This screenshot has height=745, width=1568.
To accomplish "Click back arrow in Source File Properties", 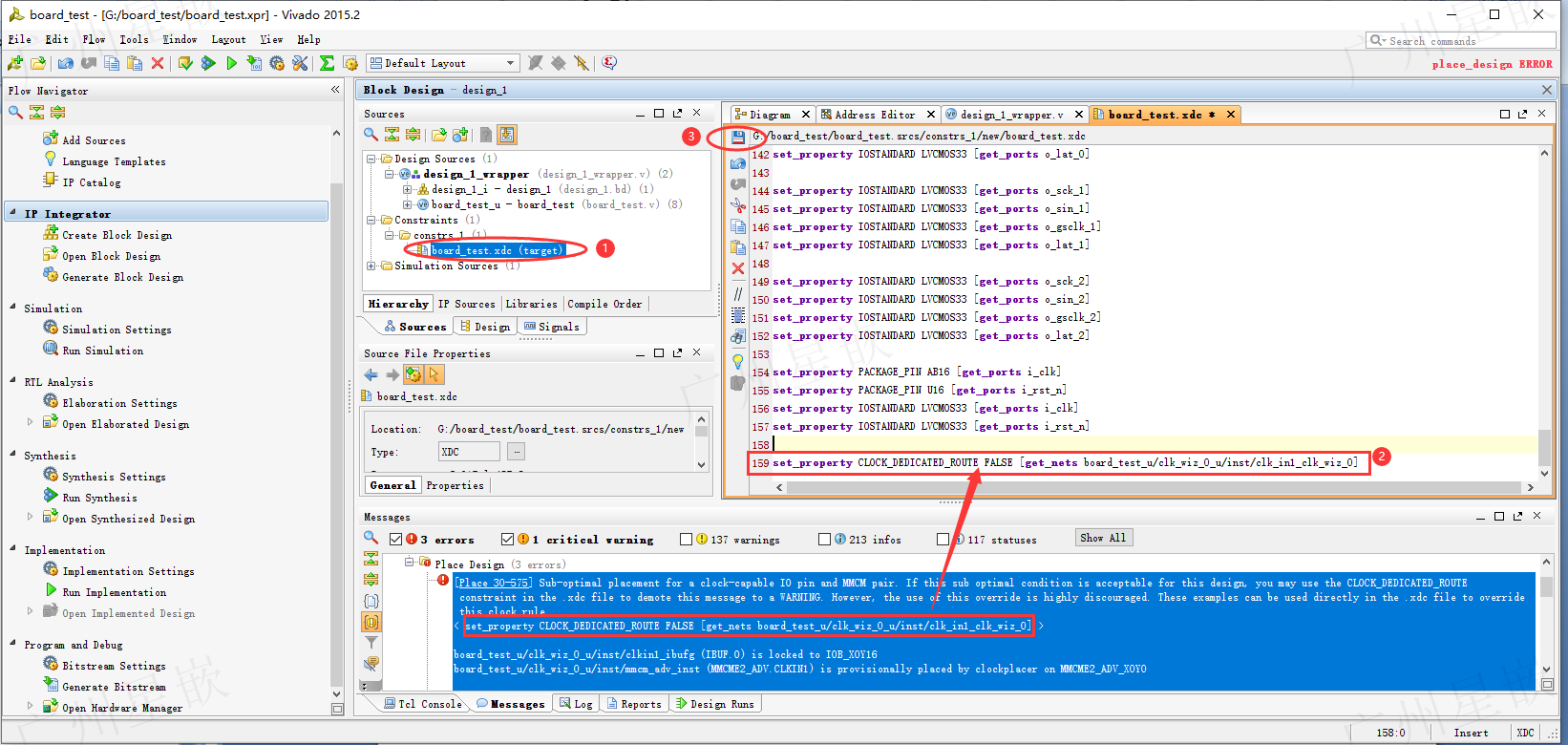I will [x=371, y=374].
